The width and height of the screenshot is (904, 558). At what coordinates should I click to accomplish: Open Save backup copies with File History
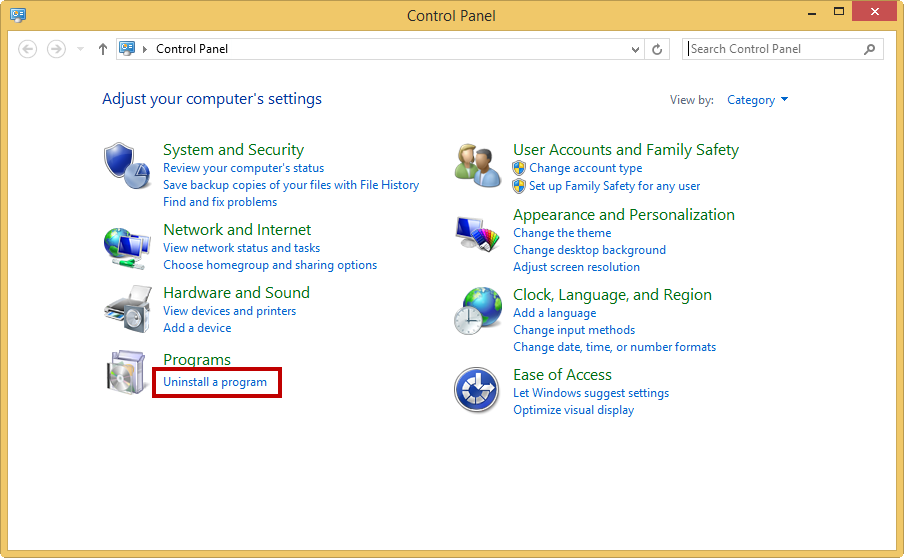(x=291, y=185)
